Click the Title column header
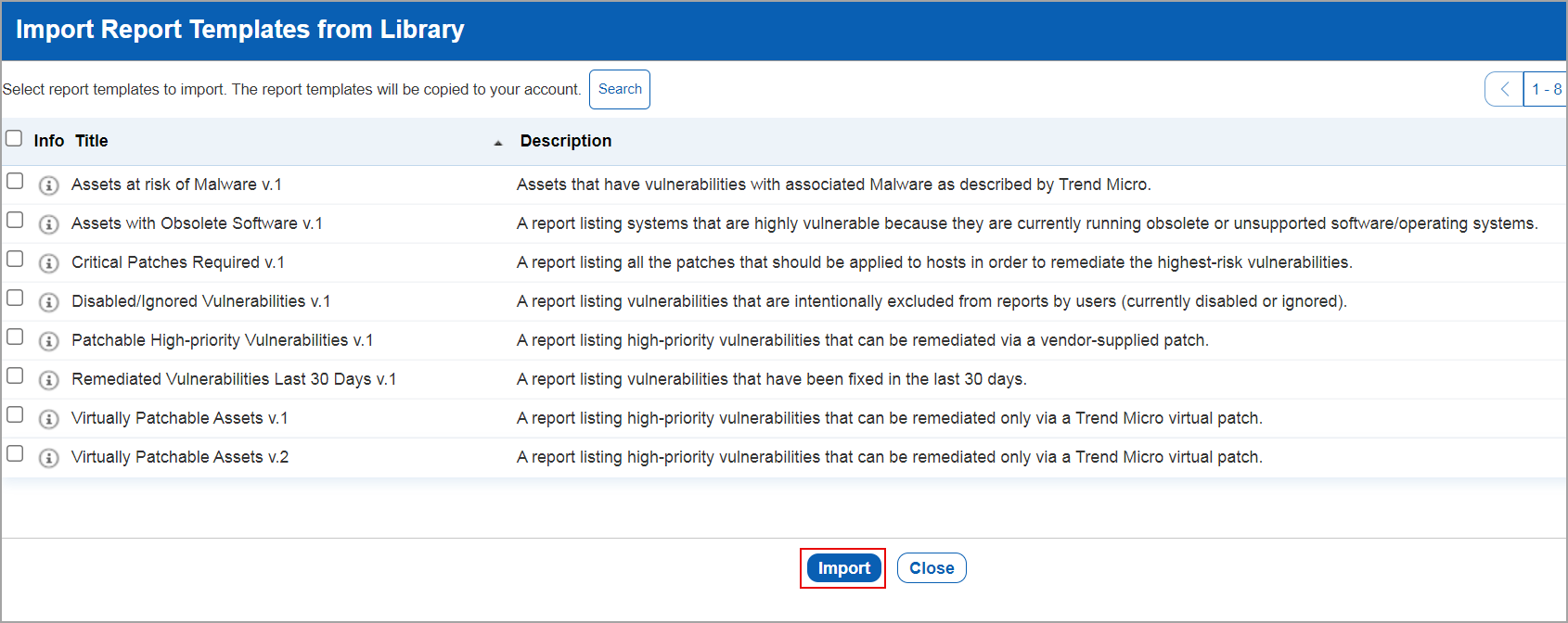The width and height of the screenshot is (1568, 623). pos(92,141)
